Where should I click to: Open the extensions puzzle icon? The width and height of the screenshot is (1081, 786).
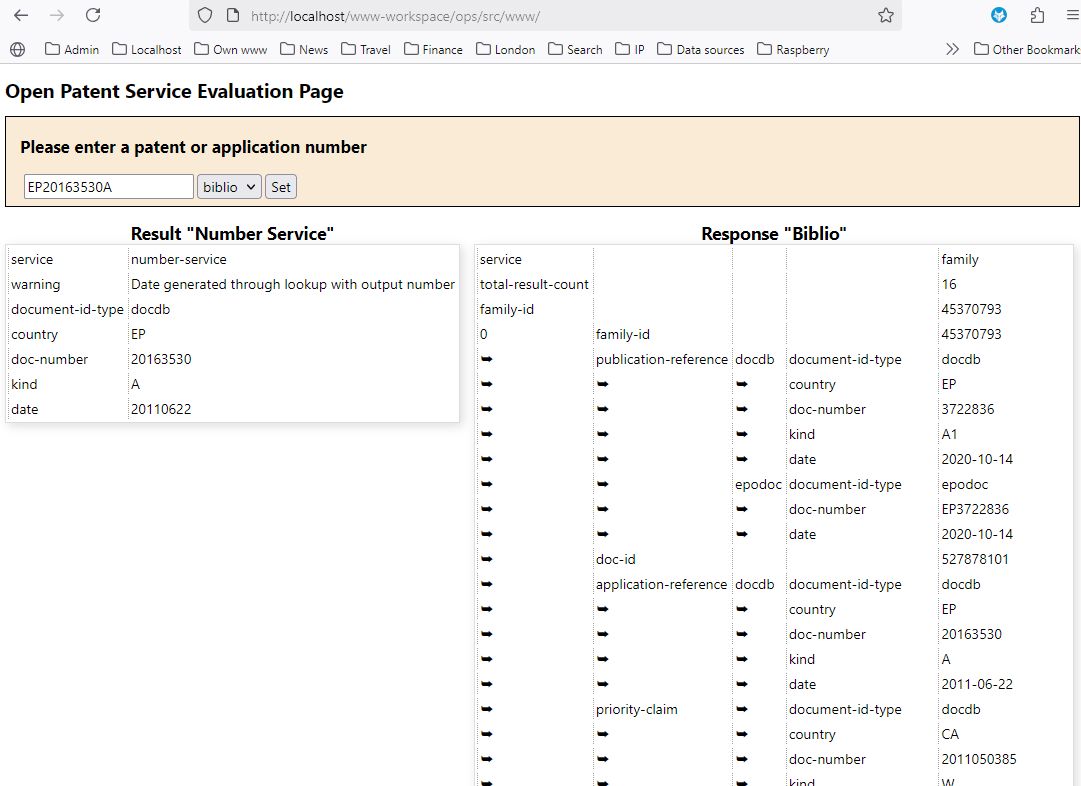point(1037,15)
